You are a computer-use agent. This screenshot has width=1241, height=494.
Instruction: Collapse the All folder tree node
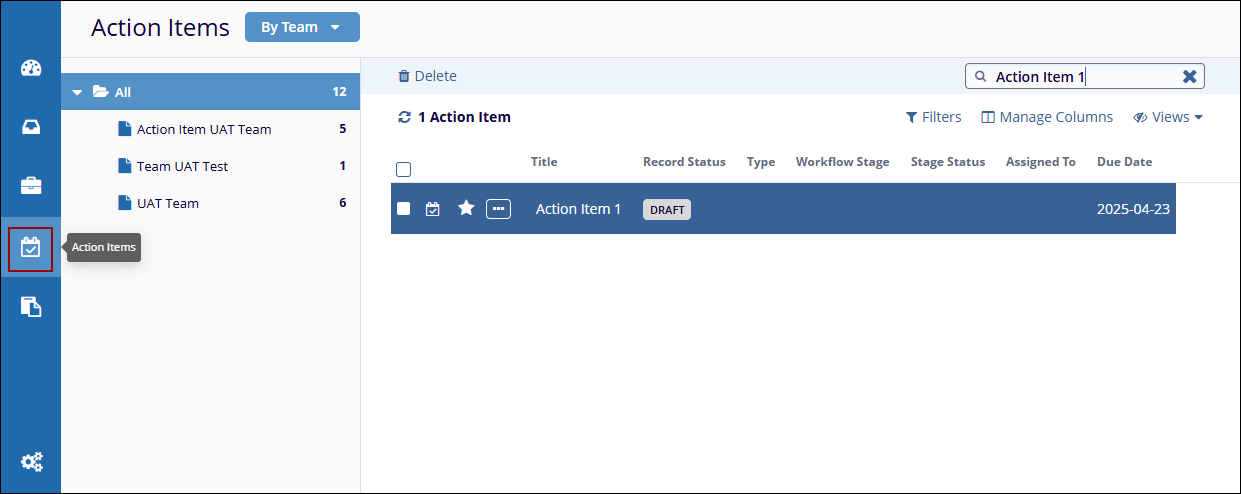pyautogui.click(x=77, y=92)
